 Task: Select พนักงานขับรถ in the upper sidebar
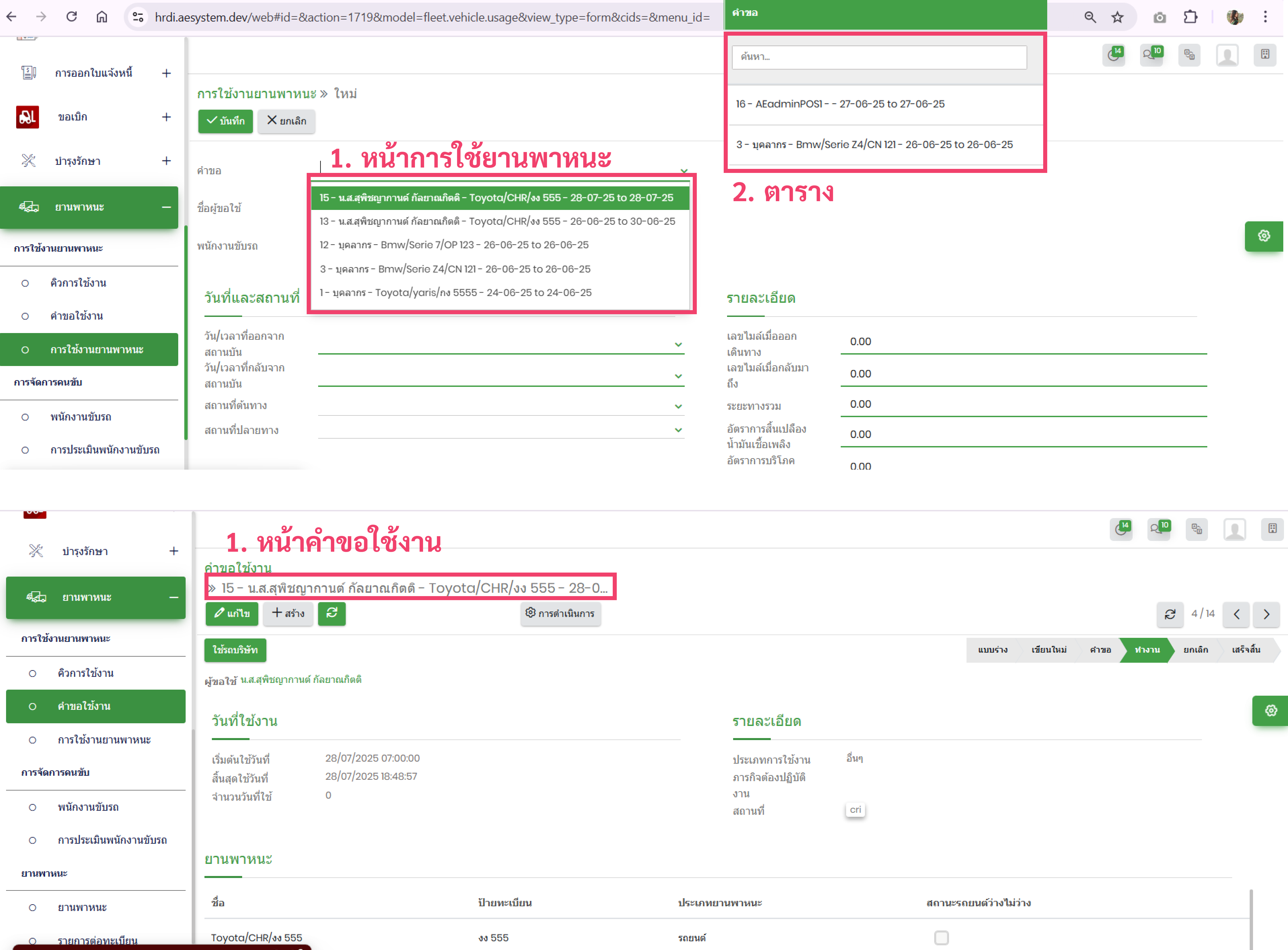pyautogui.click(x=80, y=417)
